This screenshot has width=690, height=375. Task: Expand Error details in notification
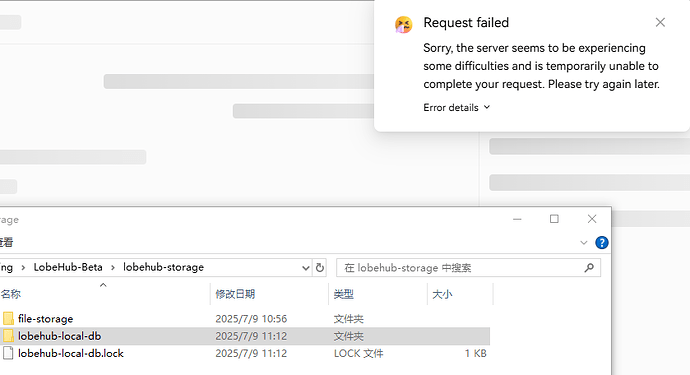[x=456, y=107]
